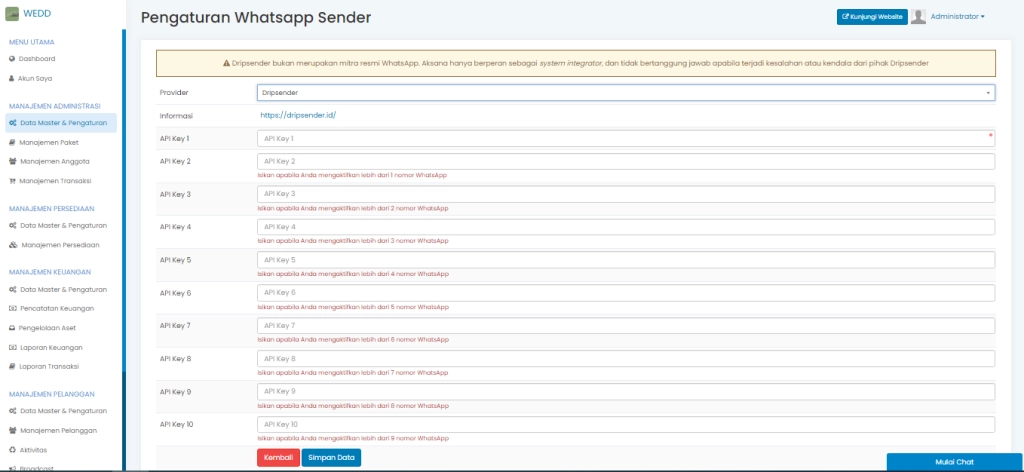Click the Administrator avatar picture
Screen dimensions: 1024x472
pyautogui.click(x=918, y=16)
